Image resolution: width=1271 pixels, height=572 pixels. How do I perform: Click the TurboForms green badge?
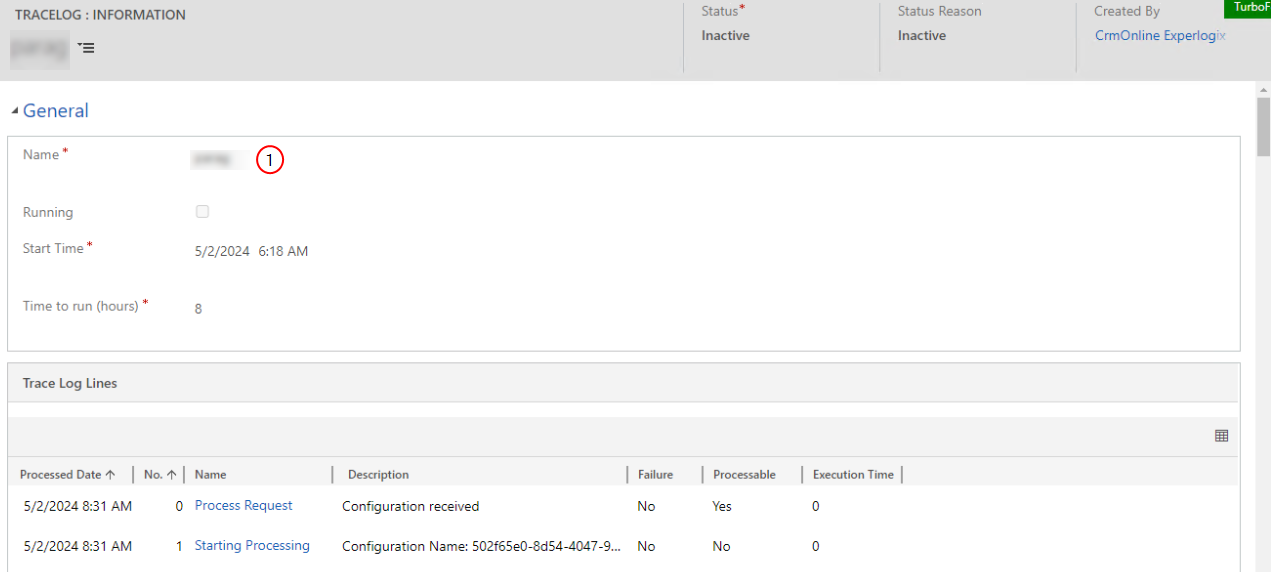tap(1247, 8)
